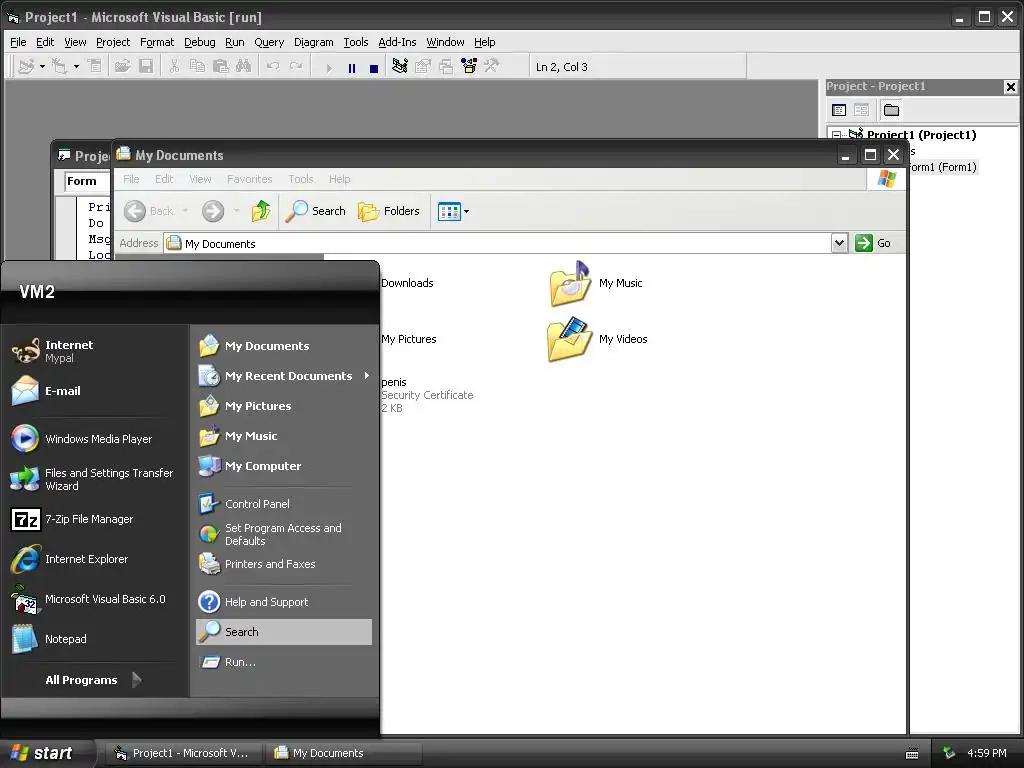The image size is (1024, 768).
Task: Pause execution with the Break button
Action: (x=352, y=68)
